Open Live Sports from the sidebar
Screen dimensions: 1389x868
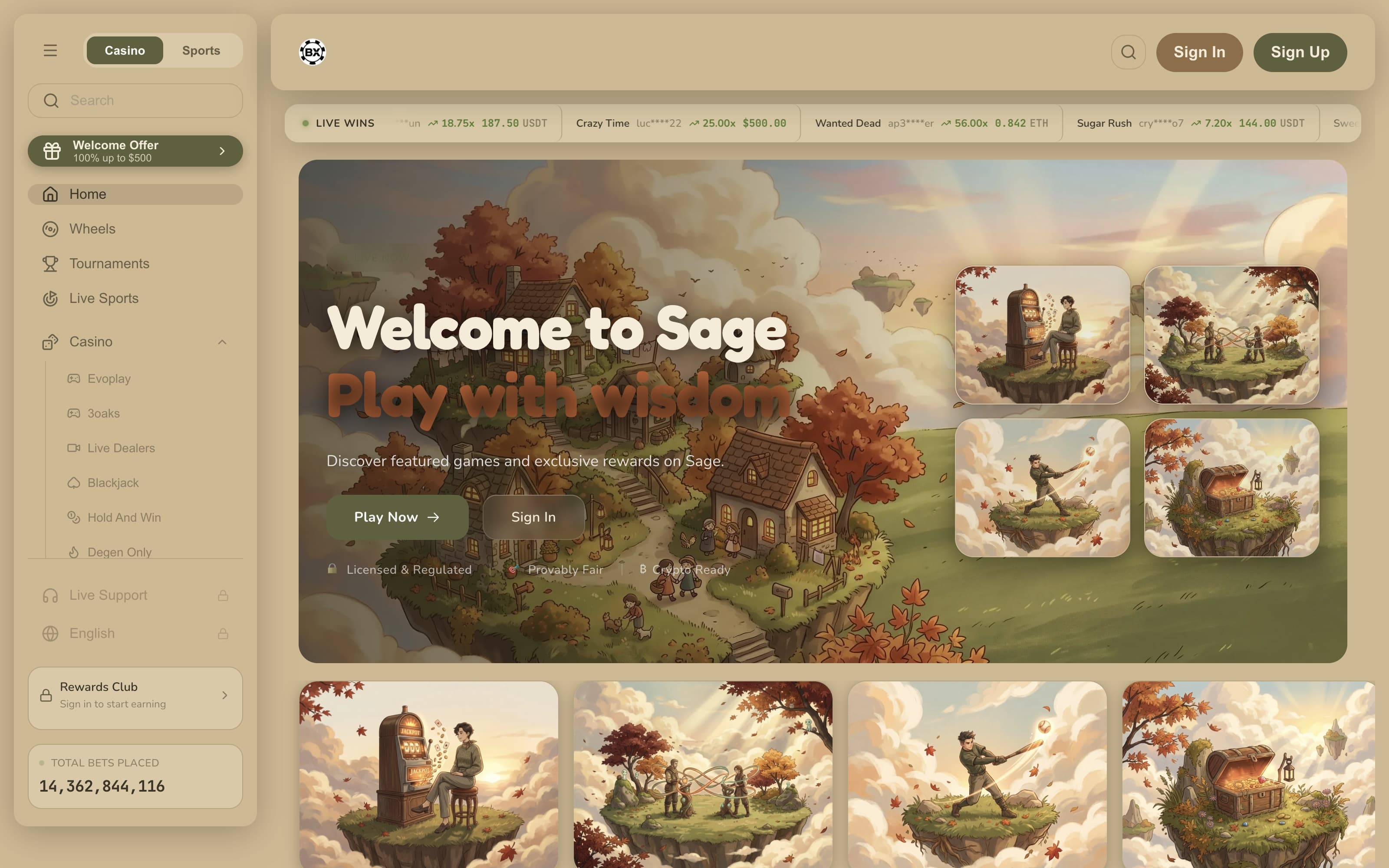point(135,299)
